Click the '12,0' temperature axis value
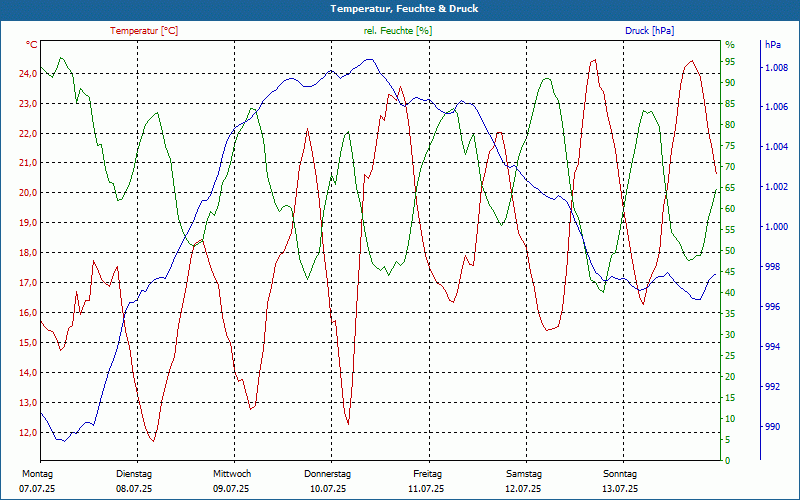 (x=28, y=433)
